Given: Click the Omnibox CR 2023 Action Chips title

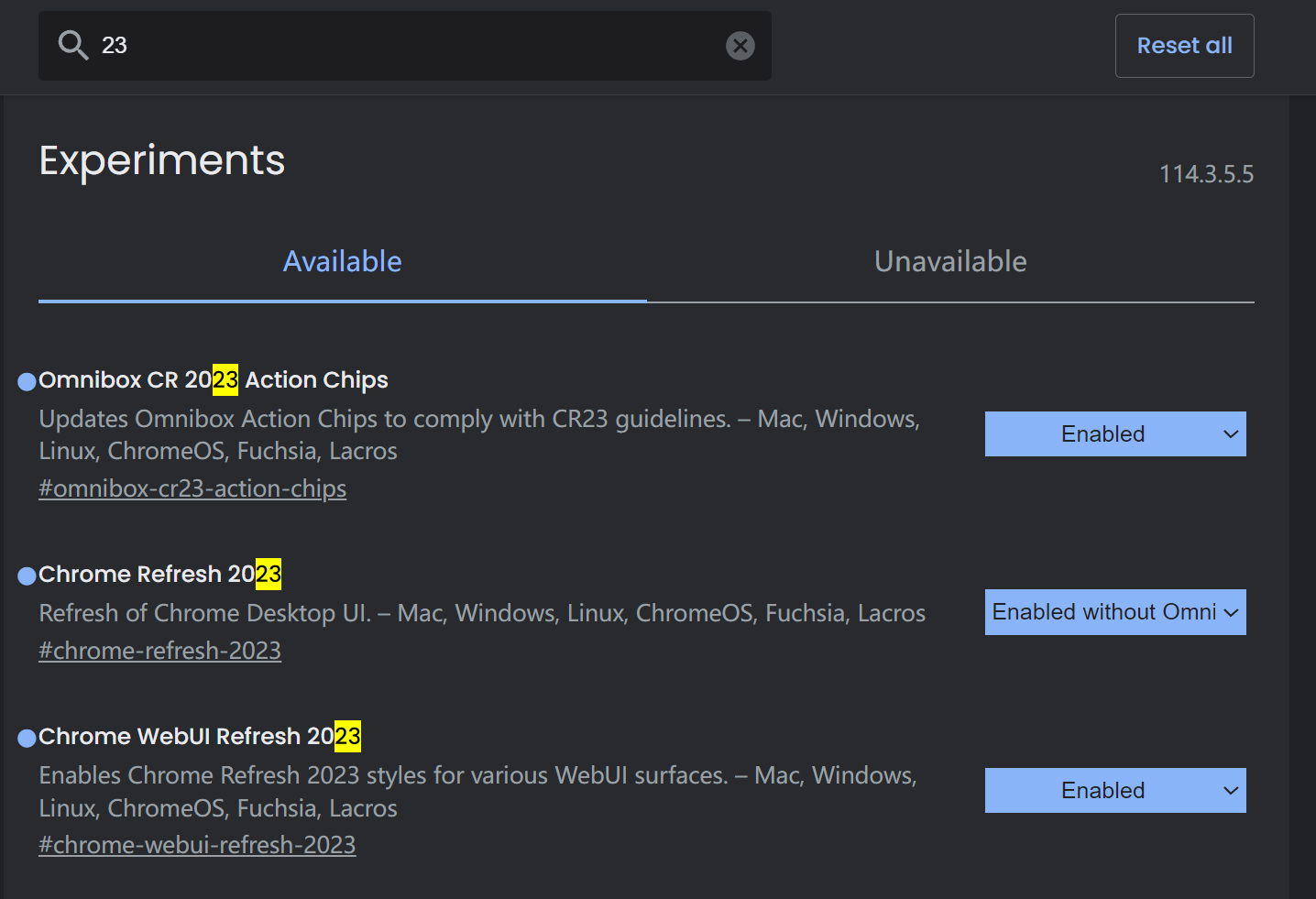Looking at the screenshot, I should tap(214, 379).
